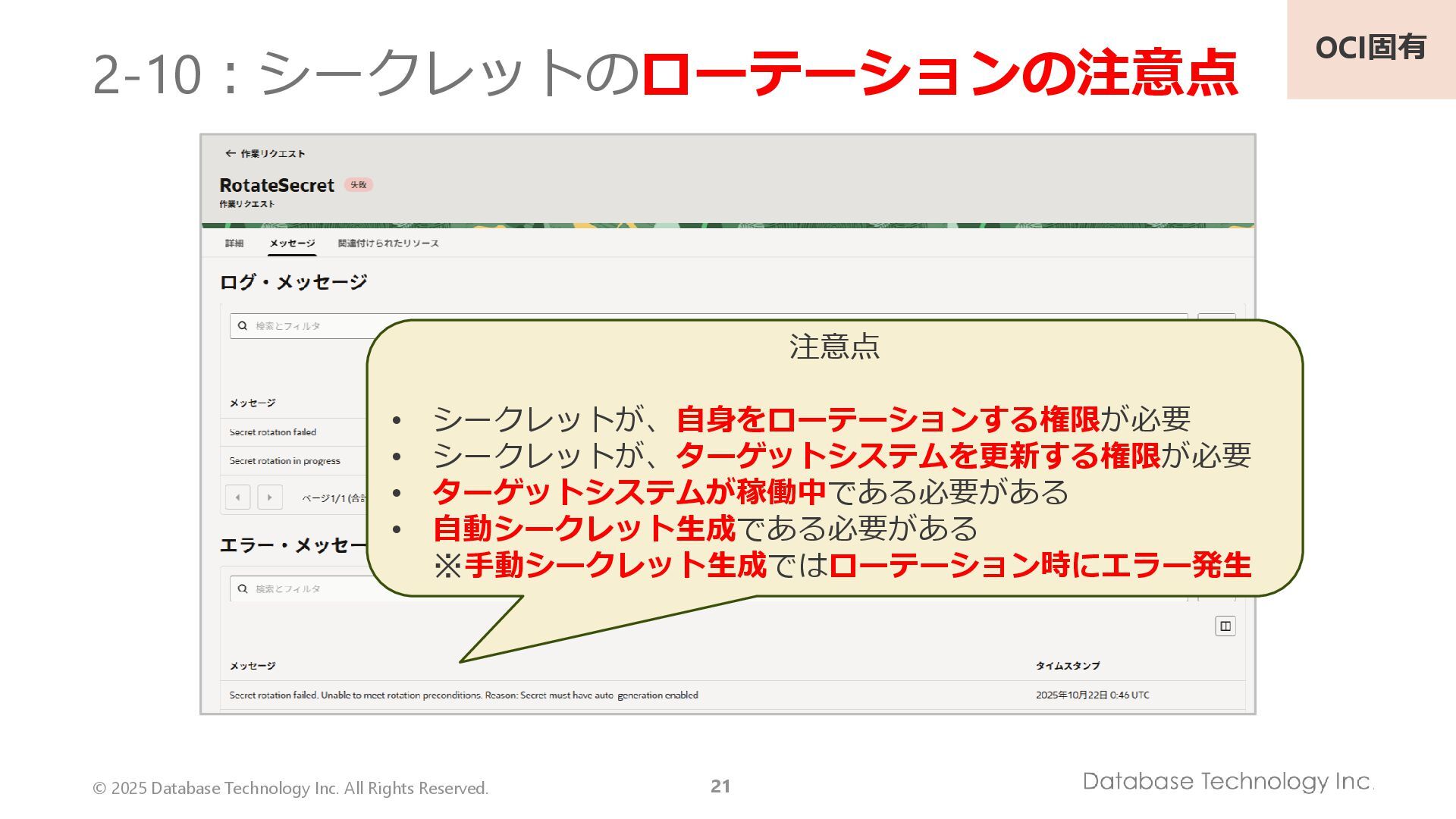Click the column layout icon above タイムスタンプ
This screenshot has width=1456, height=819.
(1225, 626)
